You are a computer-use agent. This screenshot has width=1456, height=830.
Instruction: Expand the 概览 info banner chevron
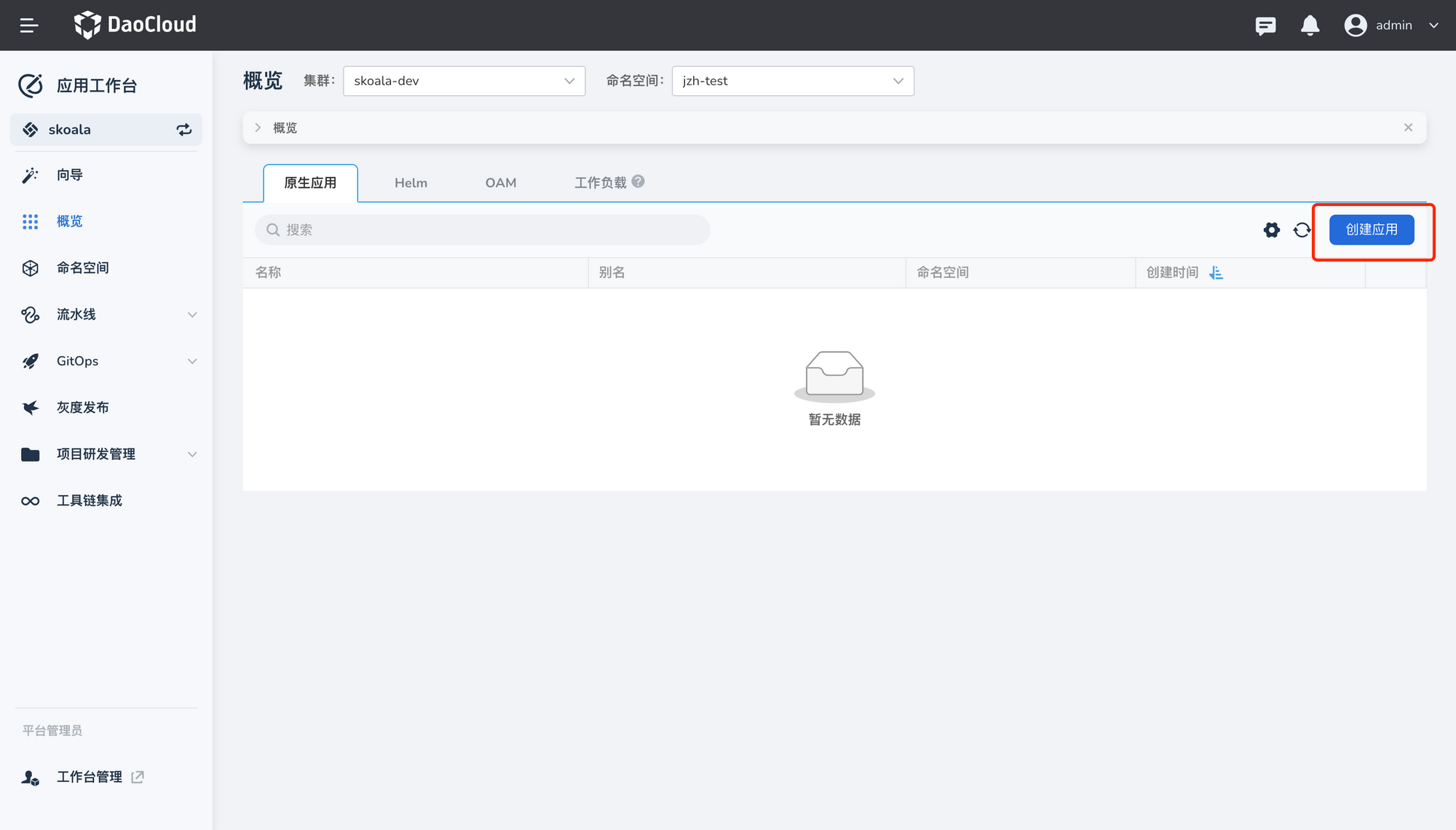coord(258,127)
